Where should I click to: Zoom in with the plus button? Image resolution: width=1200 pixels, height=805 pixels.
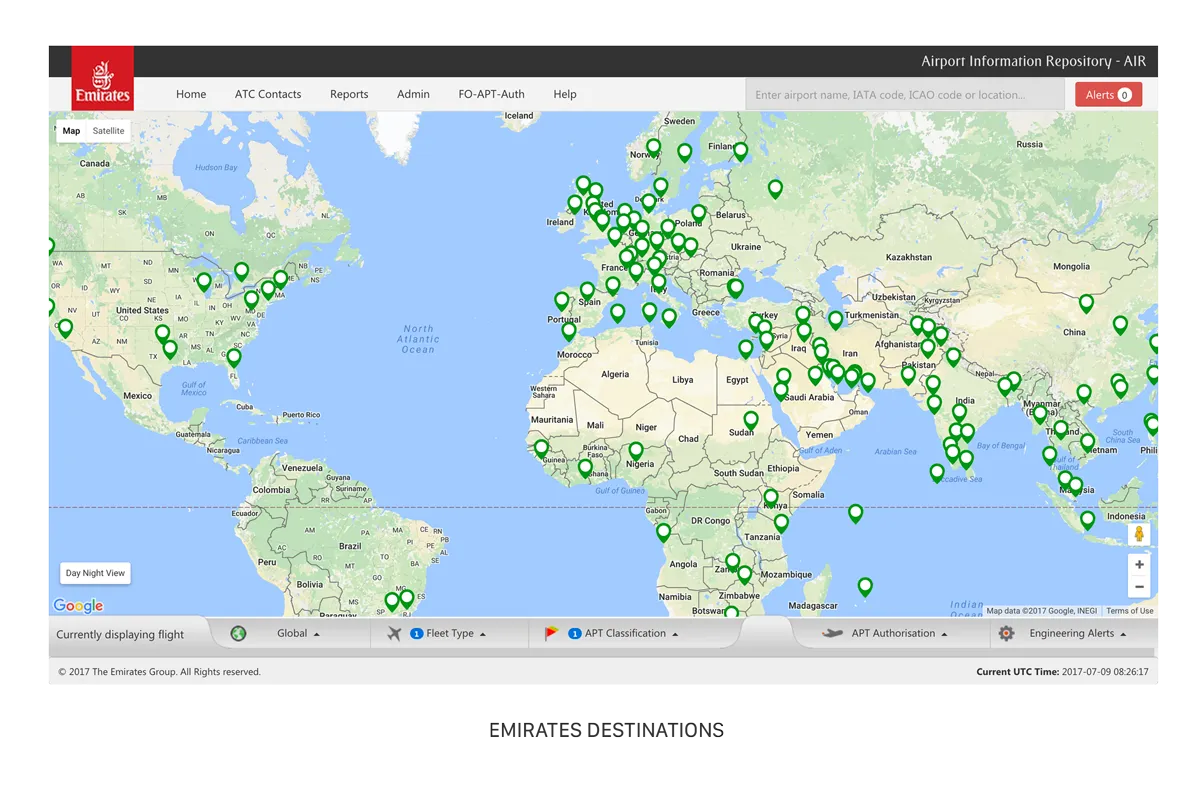point(1139,565)
